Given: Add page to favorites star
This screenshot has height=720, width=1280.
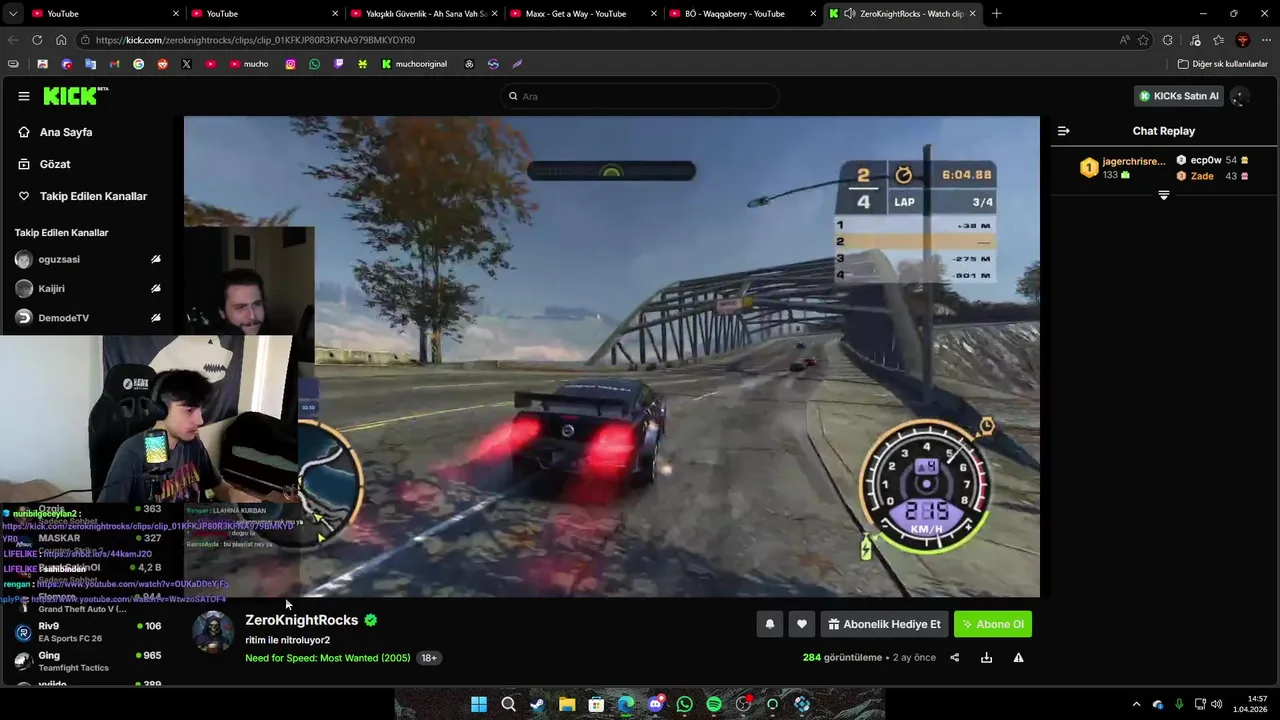Looking at the screenshot, I should [x=1143, y=40].
